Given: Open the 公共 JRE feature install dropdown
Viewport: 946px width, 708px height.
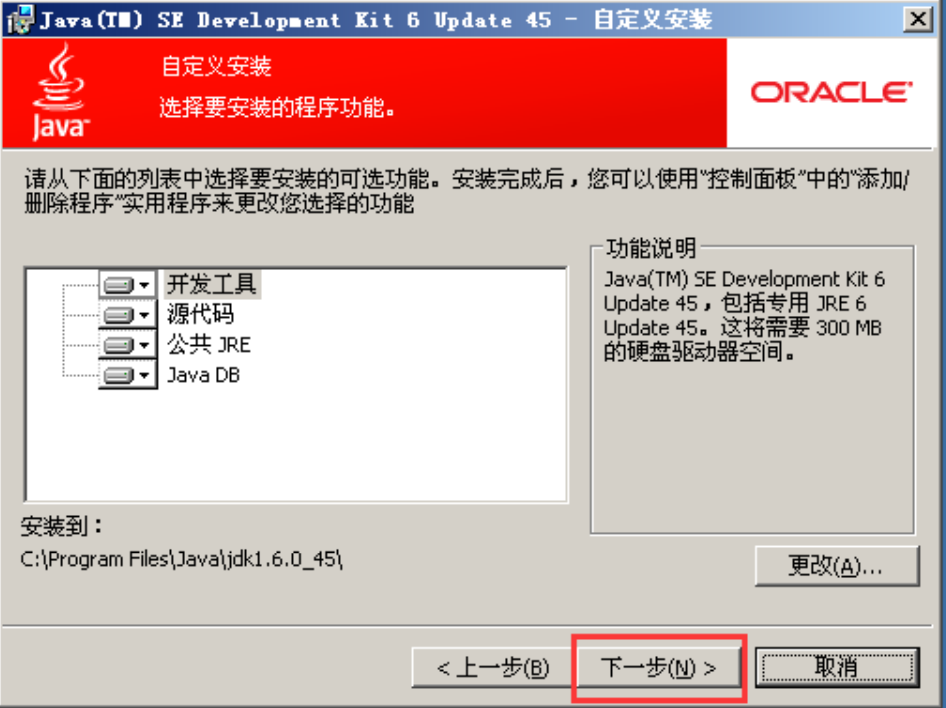Looking at the screenshot, I should coord(127,345).
